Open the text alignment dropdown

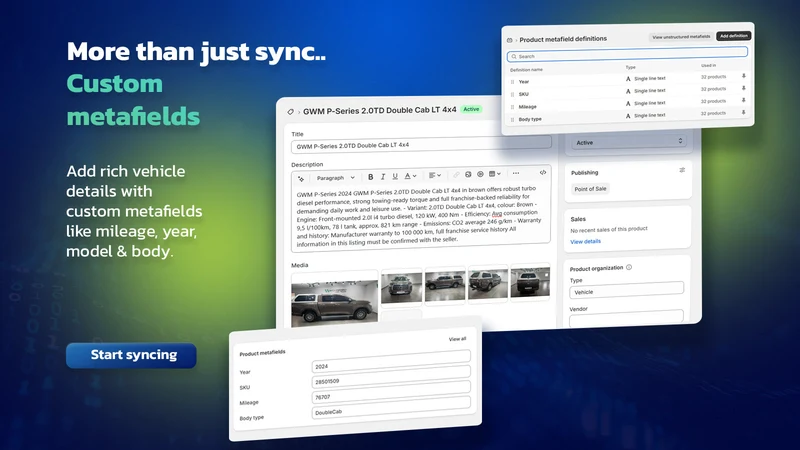click(435, 175)
